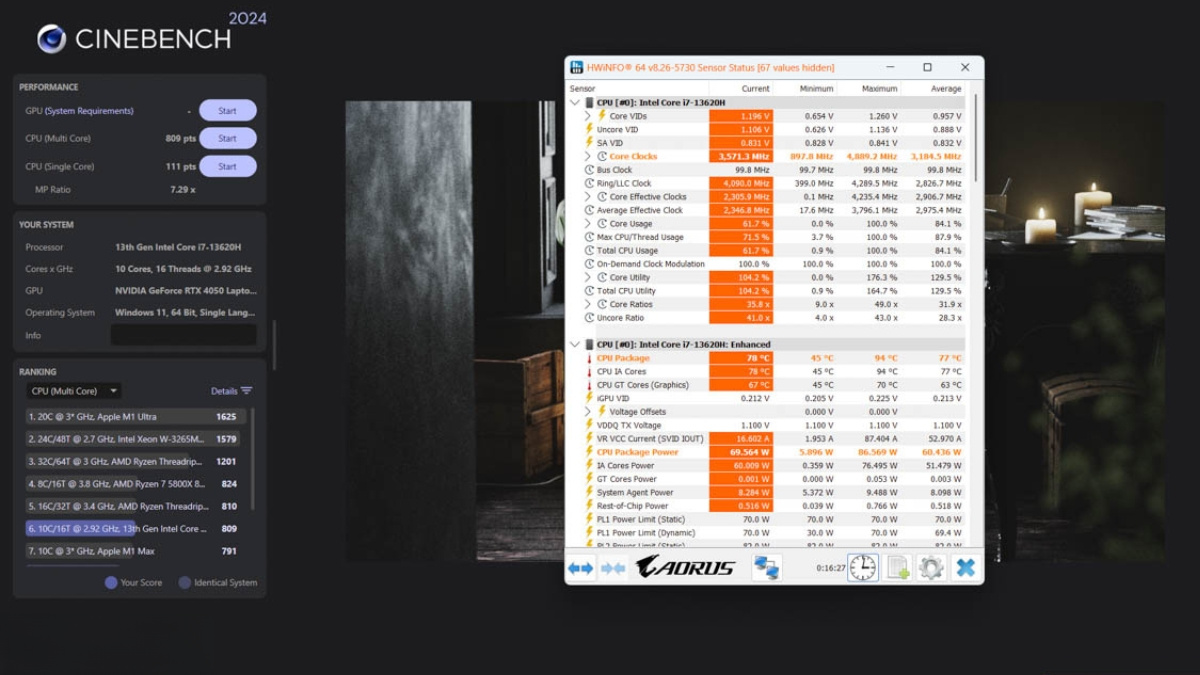This screenshot has height=675, width=1200.
Task: Click thermometer icon beside CPU Package
Action: (x=589, y=358)
